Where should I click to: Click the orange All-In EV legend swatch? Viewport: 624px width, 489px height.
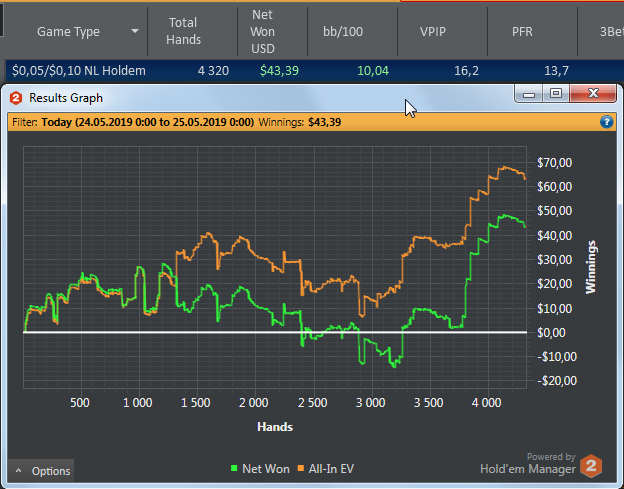[x=301, y=468]
